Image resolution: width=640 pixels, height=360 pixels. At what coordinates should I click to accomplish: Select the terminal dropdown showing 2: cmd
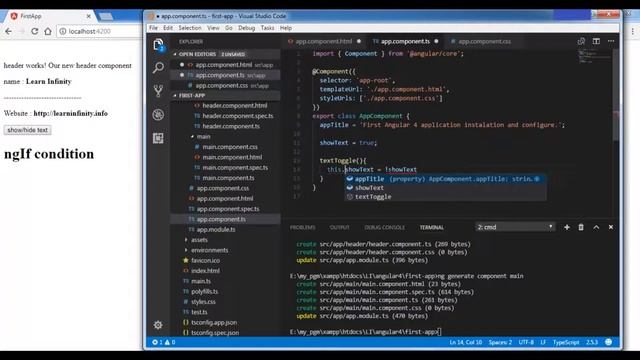(515, 227)
